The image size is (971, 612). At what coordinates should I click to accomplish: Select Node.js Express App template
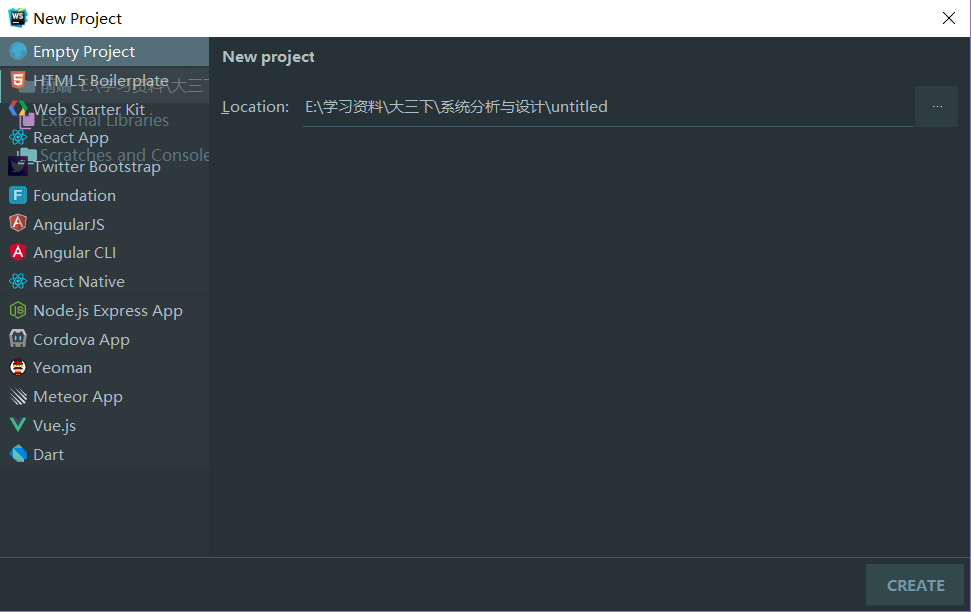click(x=105, y=310)
